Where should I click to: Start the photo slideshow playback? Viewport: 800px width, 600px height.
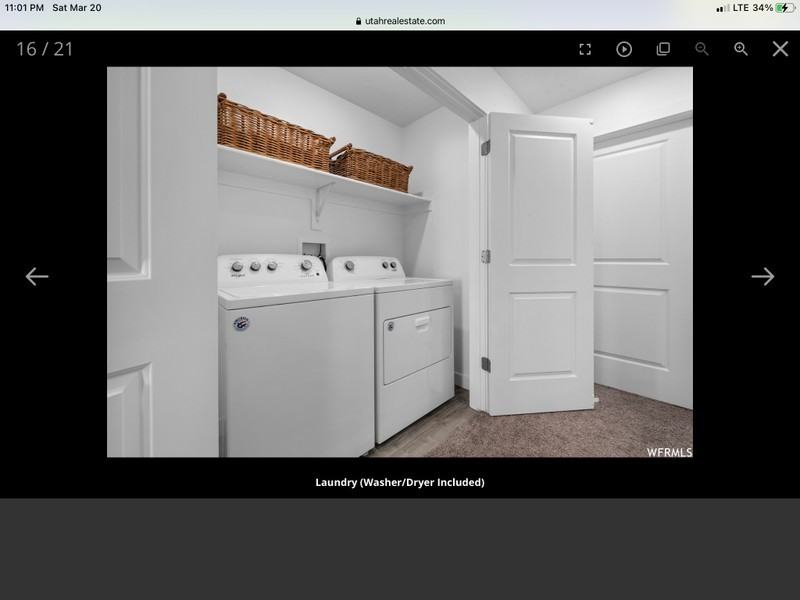[x=624, y=49]
